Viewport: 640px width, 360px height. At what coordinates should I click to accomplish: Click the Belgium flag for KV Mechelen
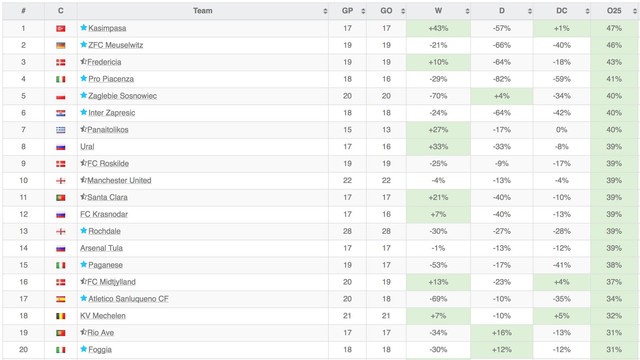coord(61,316)
